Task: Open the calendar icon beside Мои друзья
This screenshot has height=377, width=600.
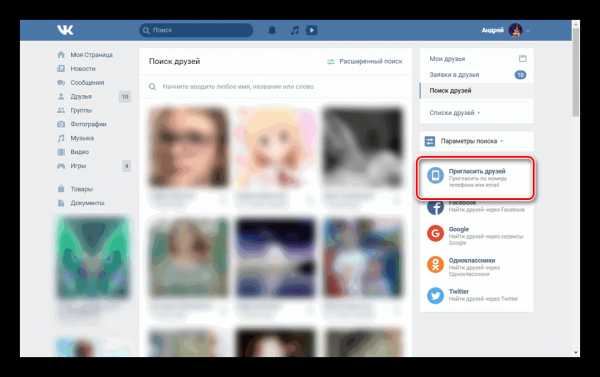Action: click(x=522, y=59)
